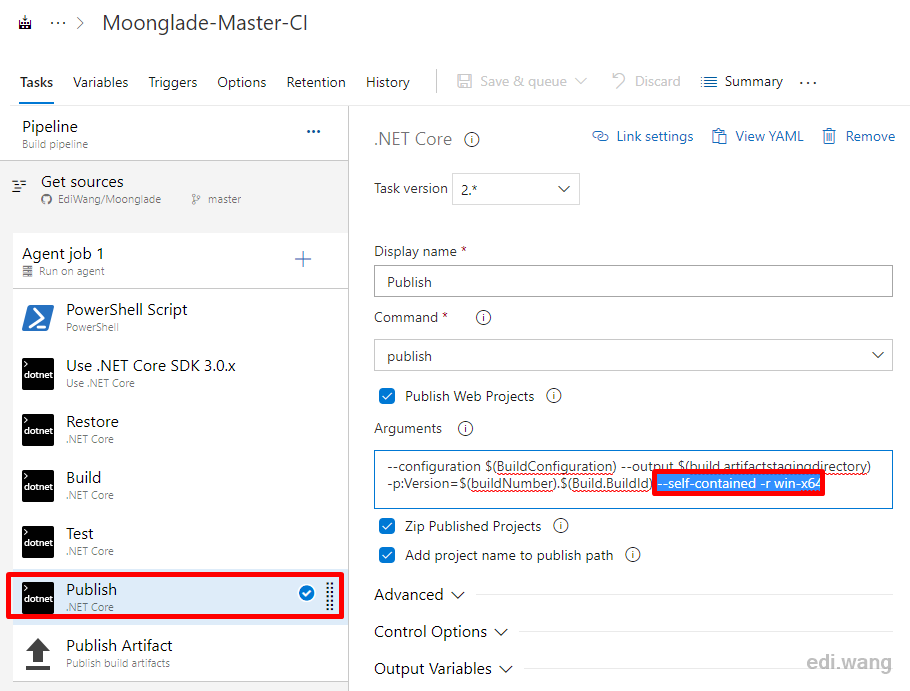Viewport: 910px width, 691px height.
Task: Open the Save & queue floppy icon
Action: [x=464, y=81]
